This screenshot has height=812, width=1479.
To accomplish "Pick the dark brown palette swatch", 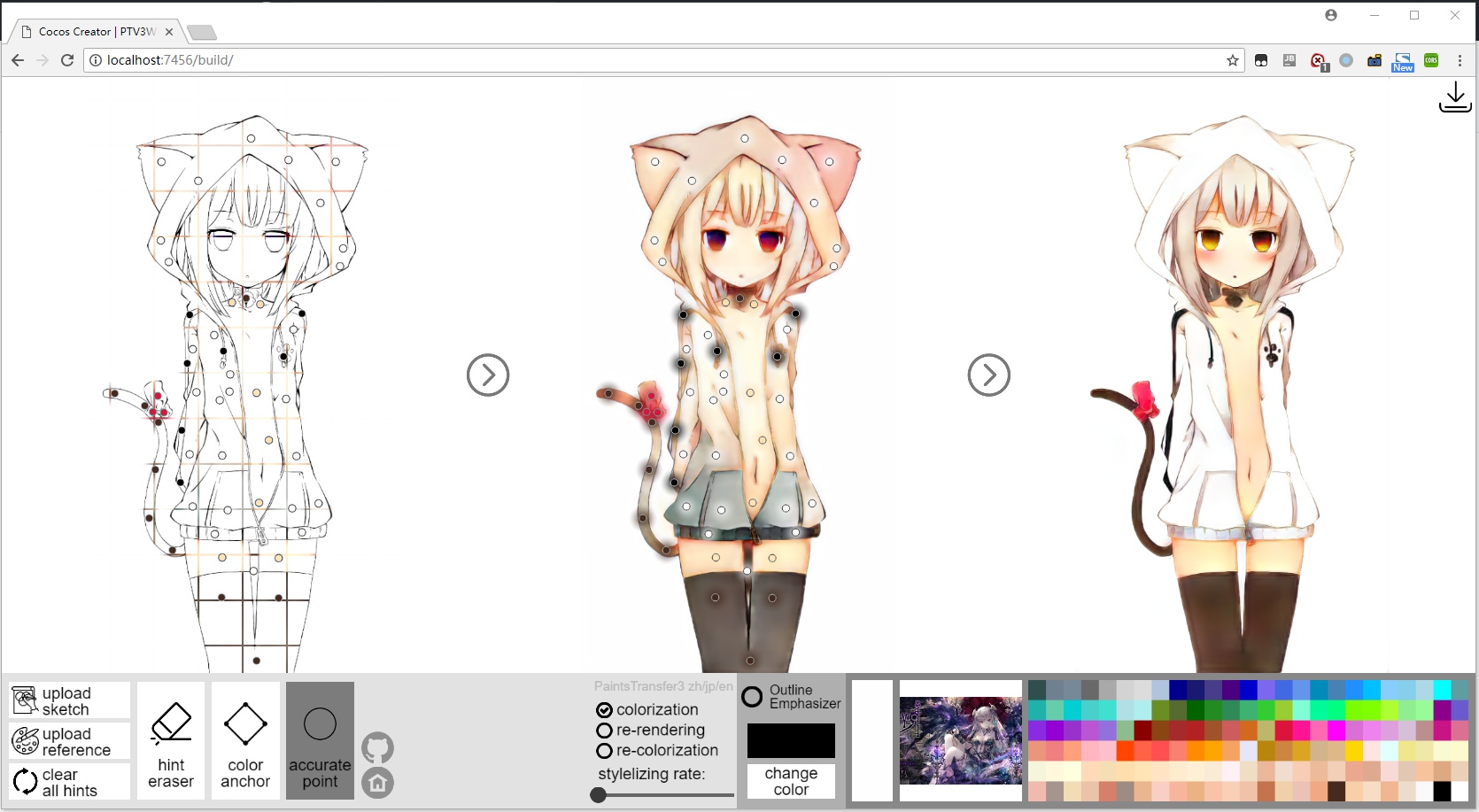I will 1336,792.
